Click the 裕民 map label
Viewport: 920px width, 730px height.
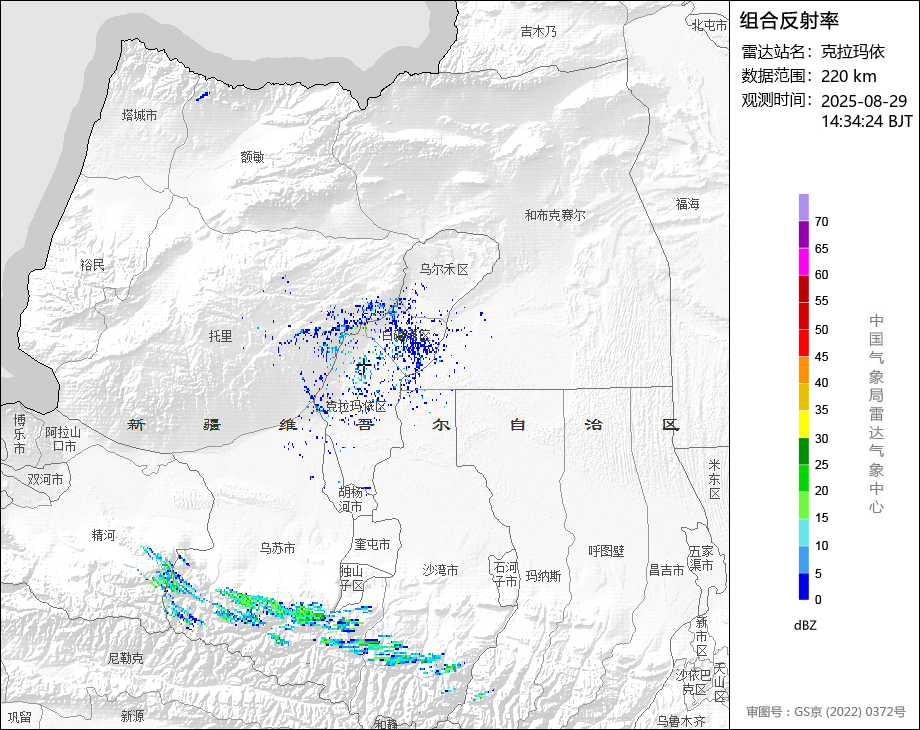[x=93, y=265]
